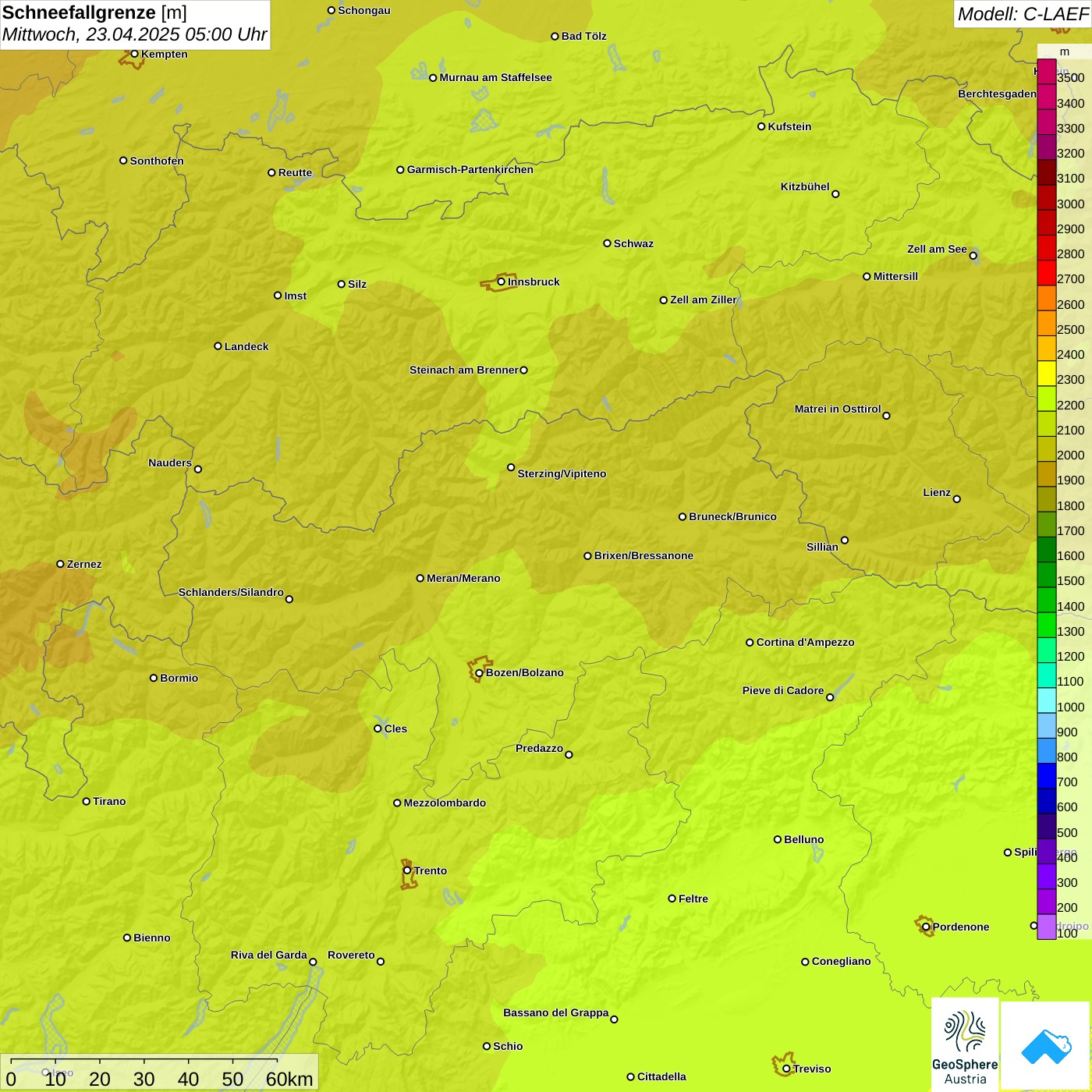The height and width of the screenshot is (1092, 1092).
Task: Click the Zell am See marker dot
Action: (x=973, y=255)
